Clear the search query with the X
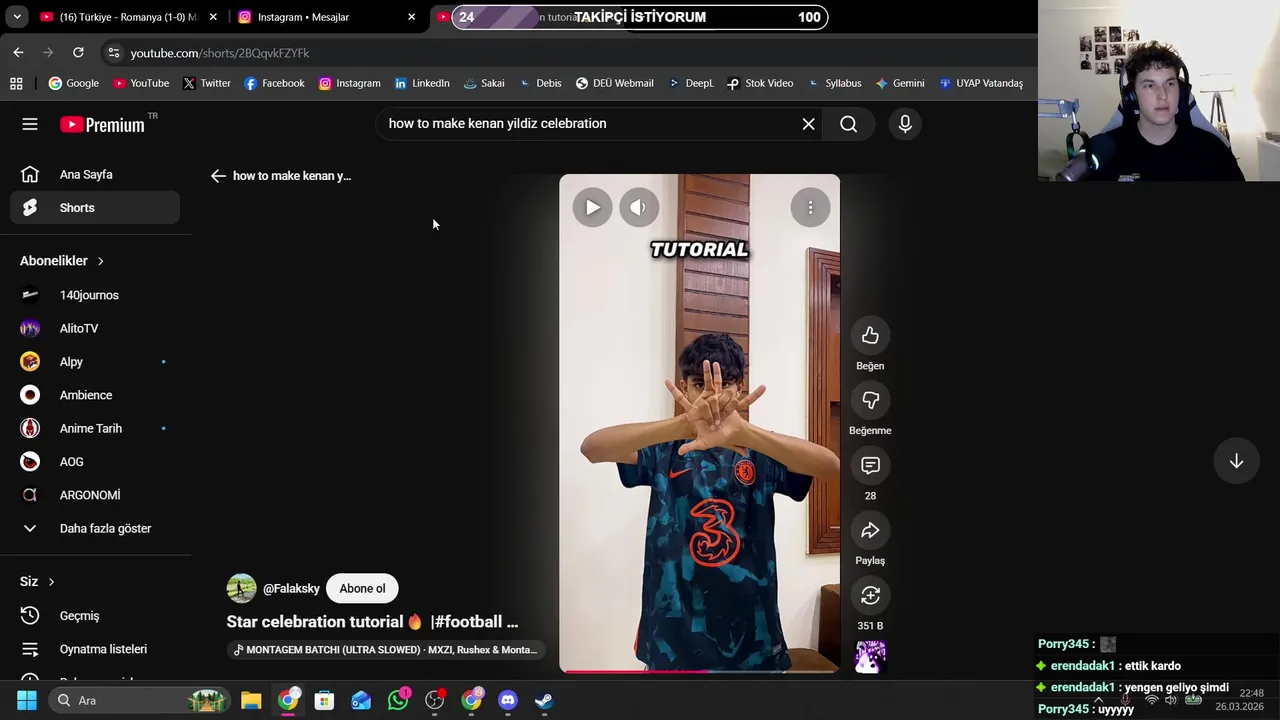Image resolution: width=1280 pixels, height=720 pixels. point(808,124)
